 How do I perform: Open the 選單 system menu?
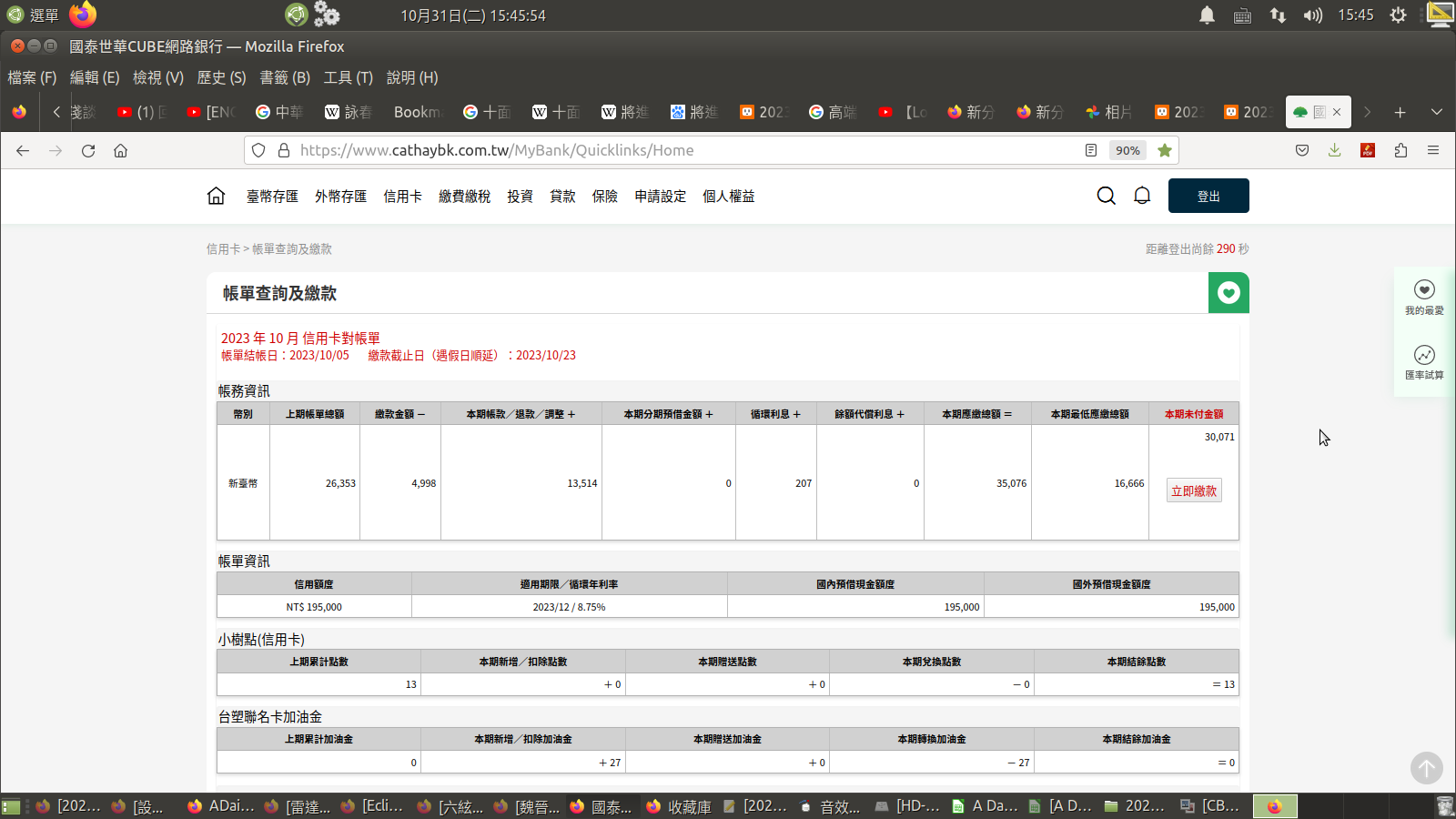coord(33,15)
